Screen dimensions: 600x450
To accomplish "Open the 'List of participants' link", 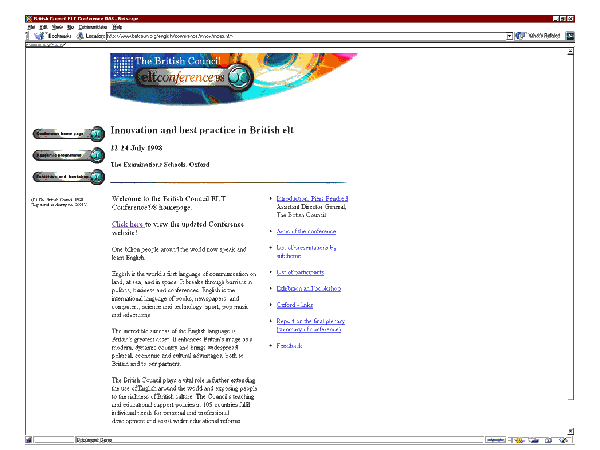I will tap(300, 272).
